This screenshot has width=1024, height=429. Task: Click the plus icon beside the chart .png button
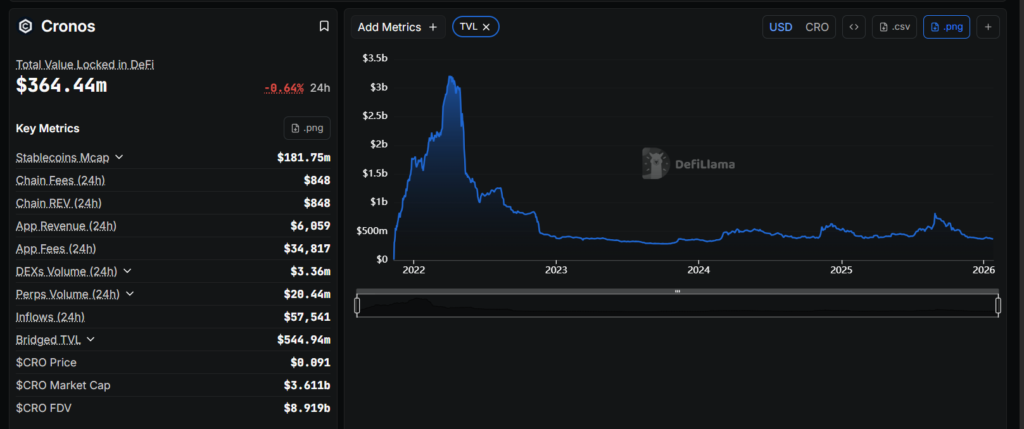click(988, 27)
